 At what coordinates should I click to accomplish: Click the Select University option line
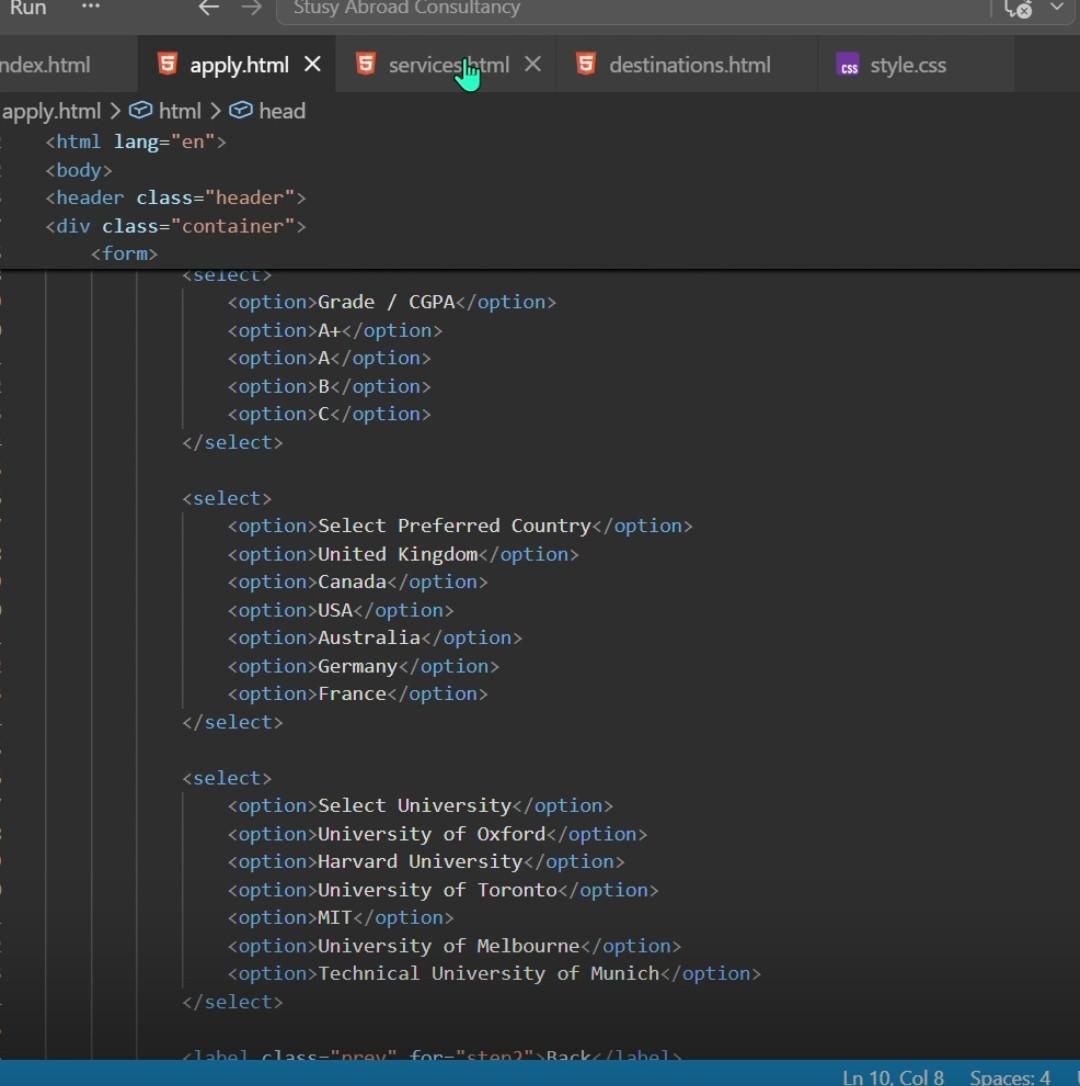tap(421, 806)
